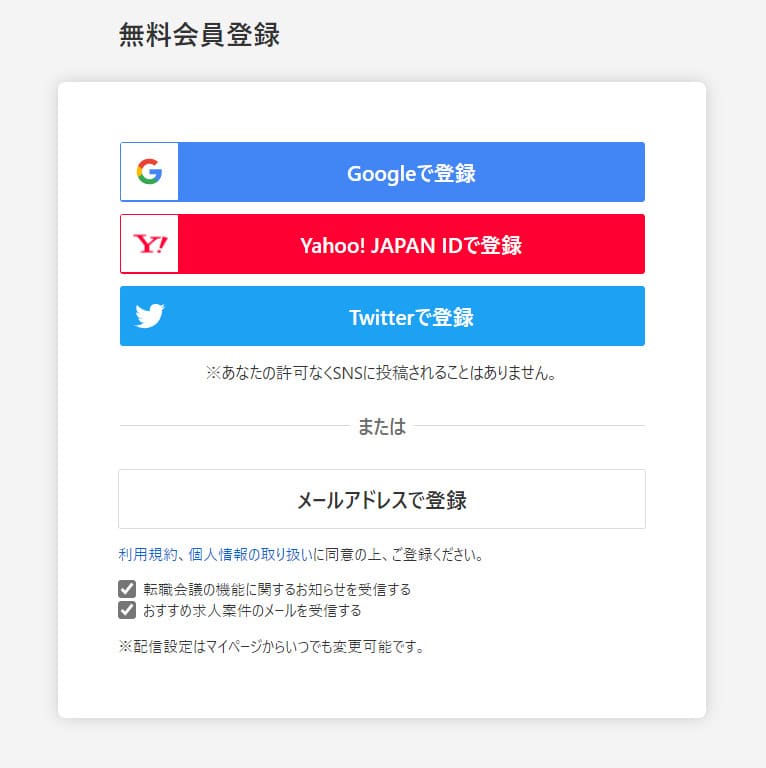Click the に同意の上、ご登録ください text
The image size is (766, 768).
tap(398, 554)
